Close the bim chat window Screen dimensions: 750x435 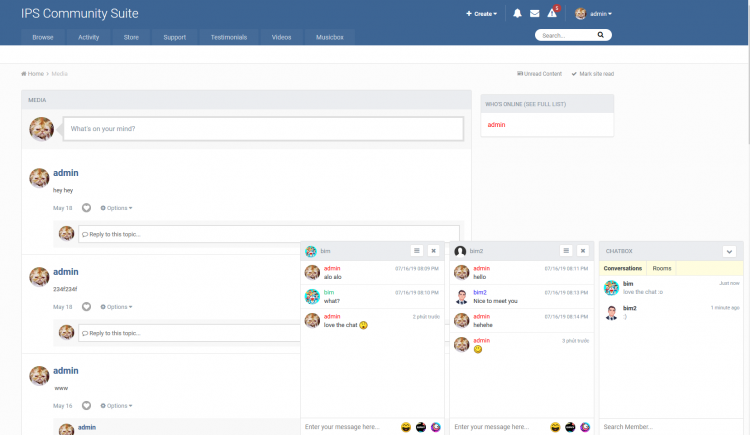[433, 251]
